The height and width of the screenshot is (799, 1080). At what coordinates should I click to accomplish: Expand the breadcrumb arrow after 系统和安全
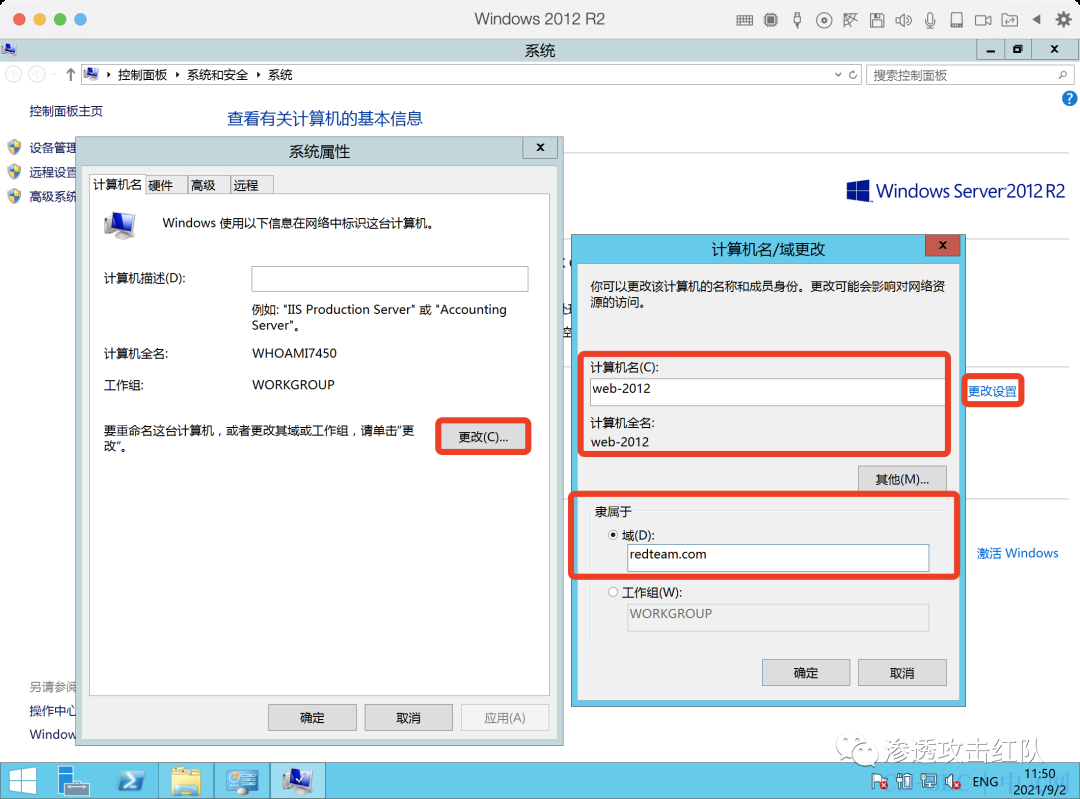258,74
